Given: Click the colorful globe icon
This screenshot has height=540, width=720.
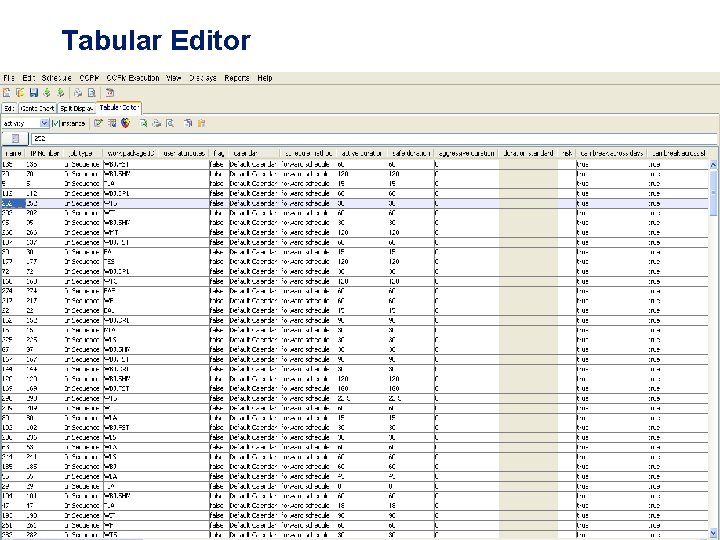Looking at the screenshot, I should coord(125,123).
